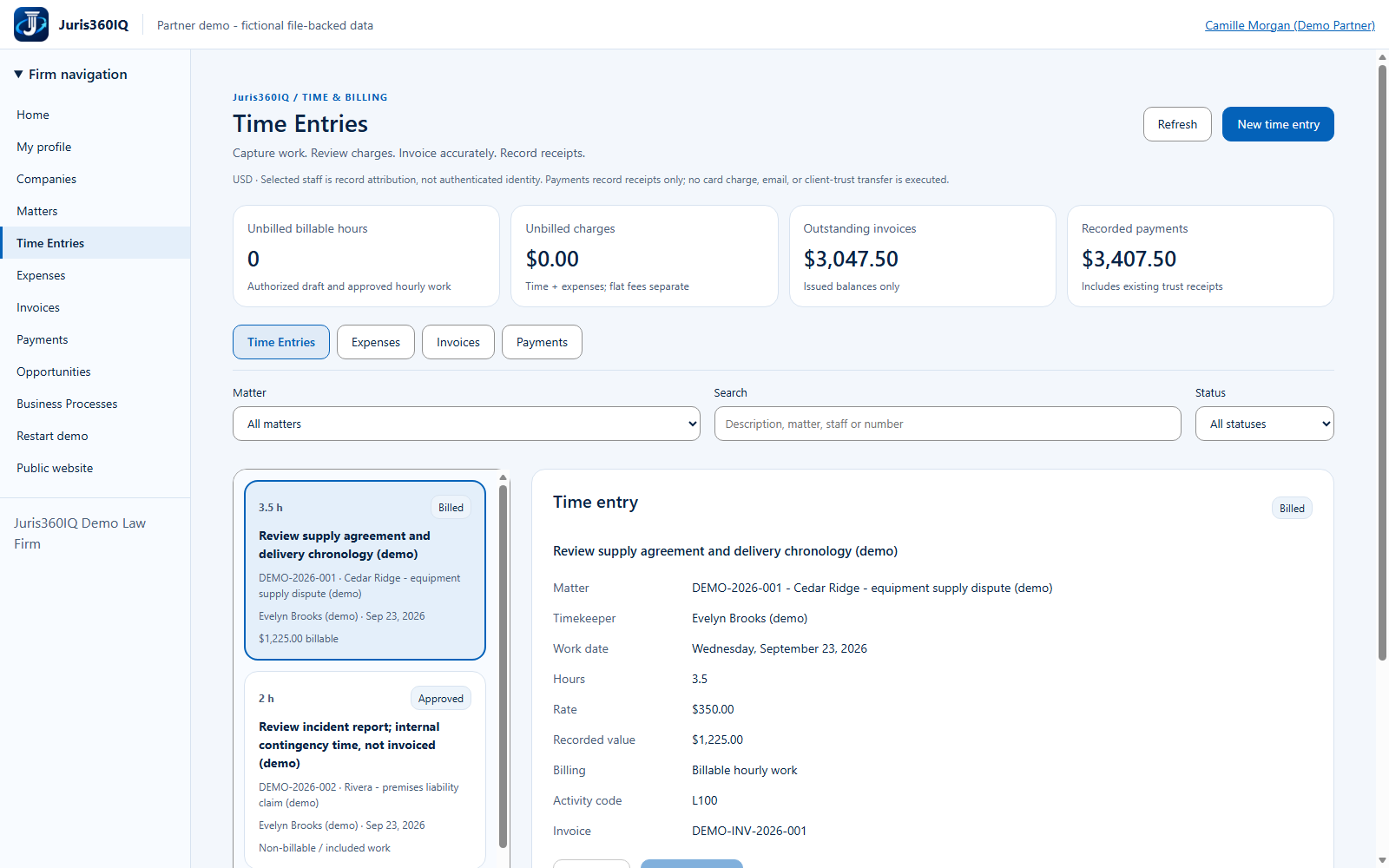Select the 3.5 h supply agreement entry card
This screenshot has height=868, width=1389.
[365, 570]
